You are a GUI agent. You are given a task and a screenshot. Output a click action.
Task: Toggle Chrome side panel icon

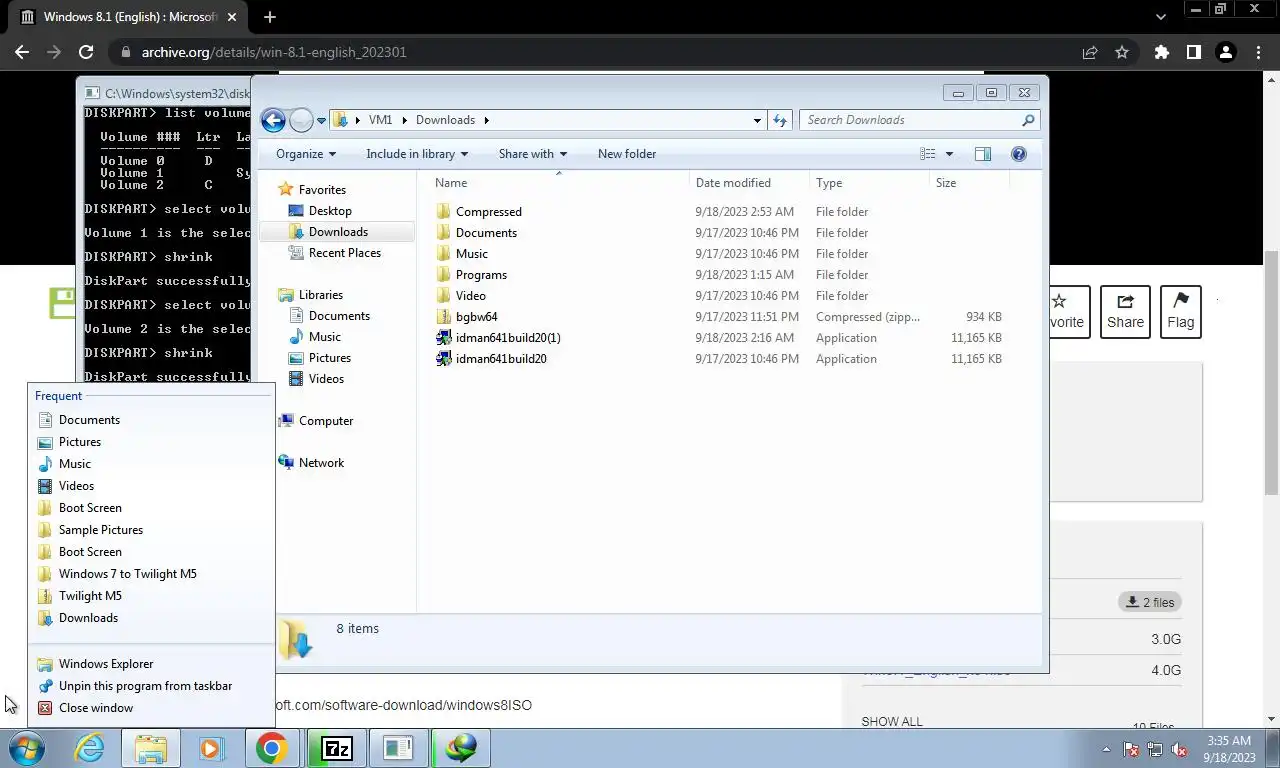(x=1193, y=52)
